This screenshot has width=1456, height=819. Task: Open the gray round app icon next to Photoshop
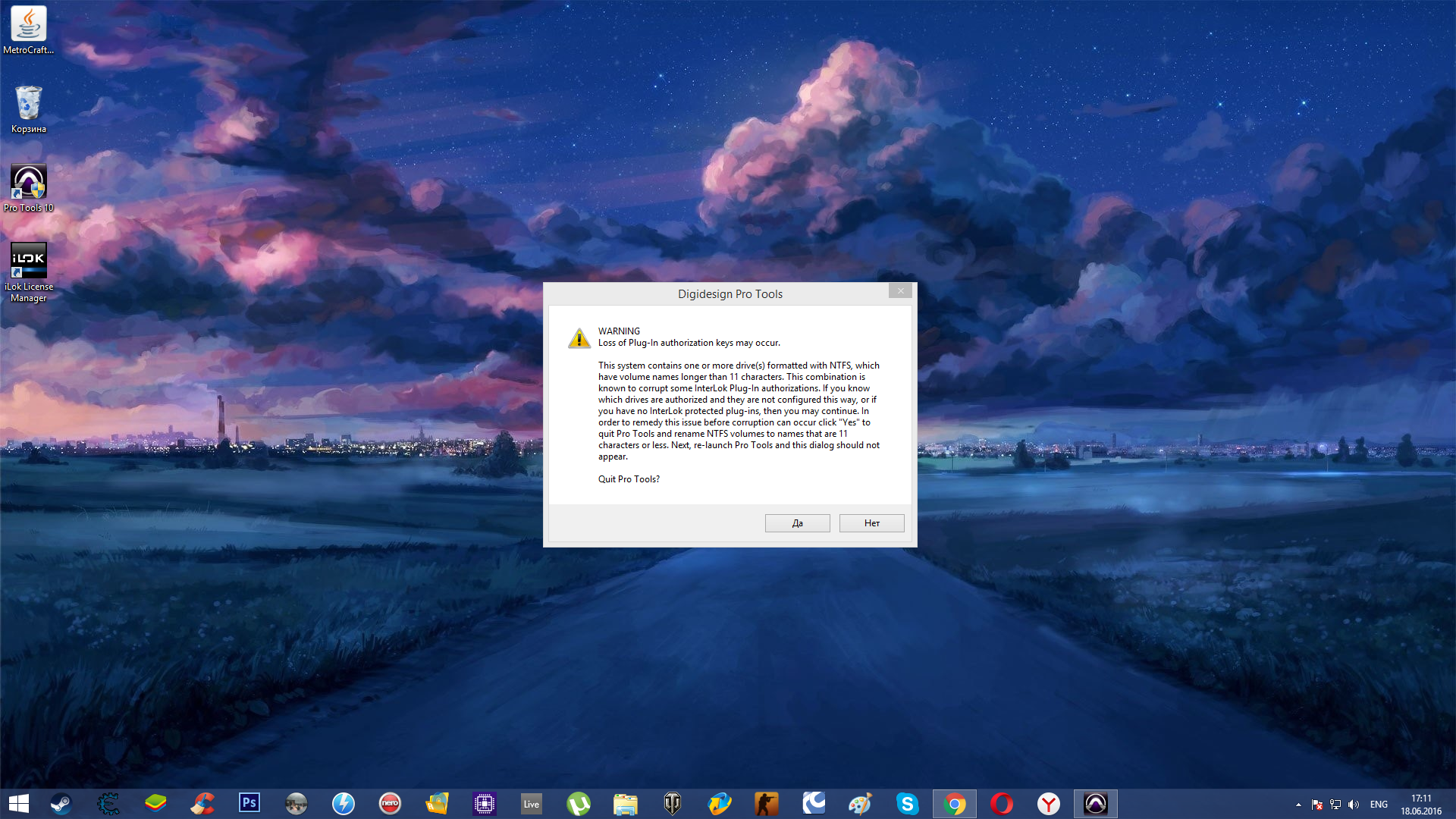click(297, 804)
